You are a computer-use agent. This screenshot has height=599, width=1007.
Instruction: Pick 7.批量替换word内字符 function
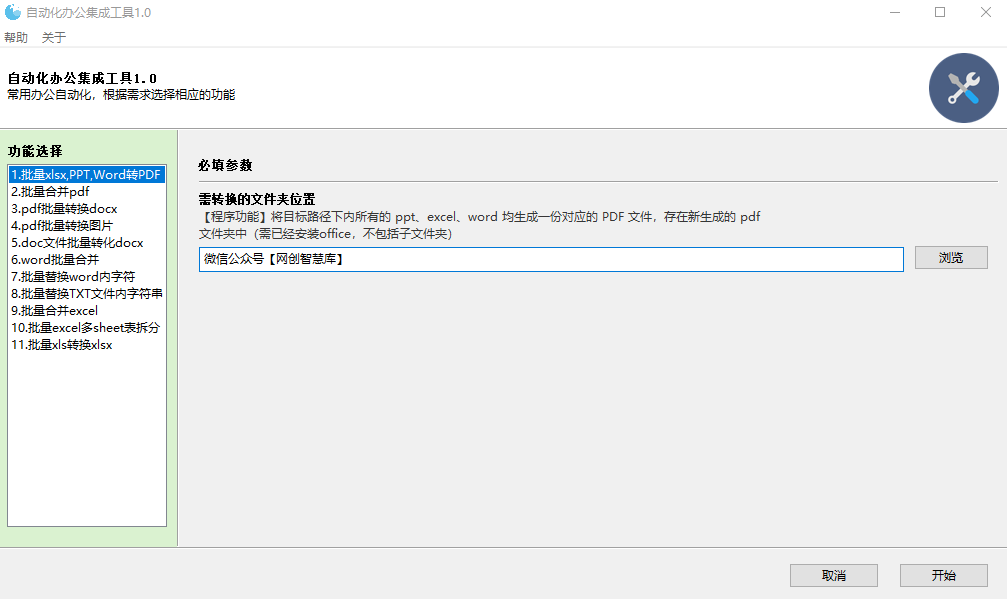tap(87, 277)
